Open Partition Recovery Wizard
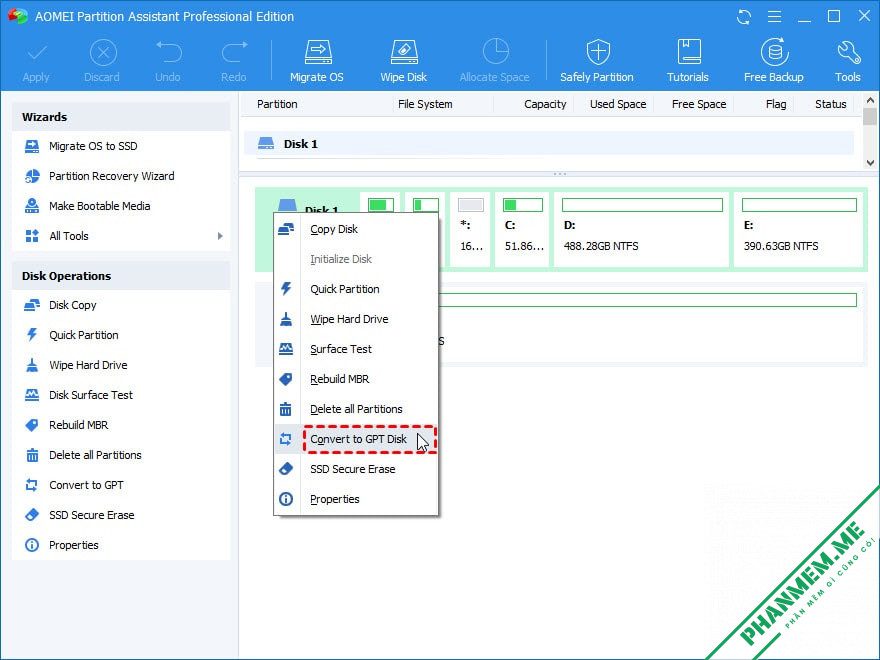Image resolution: width=880 pixels, height=660 pixels. (121, 176)
